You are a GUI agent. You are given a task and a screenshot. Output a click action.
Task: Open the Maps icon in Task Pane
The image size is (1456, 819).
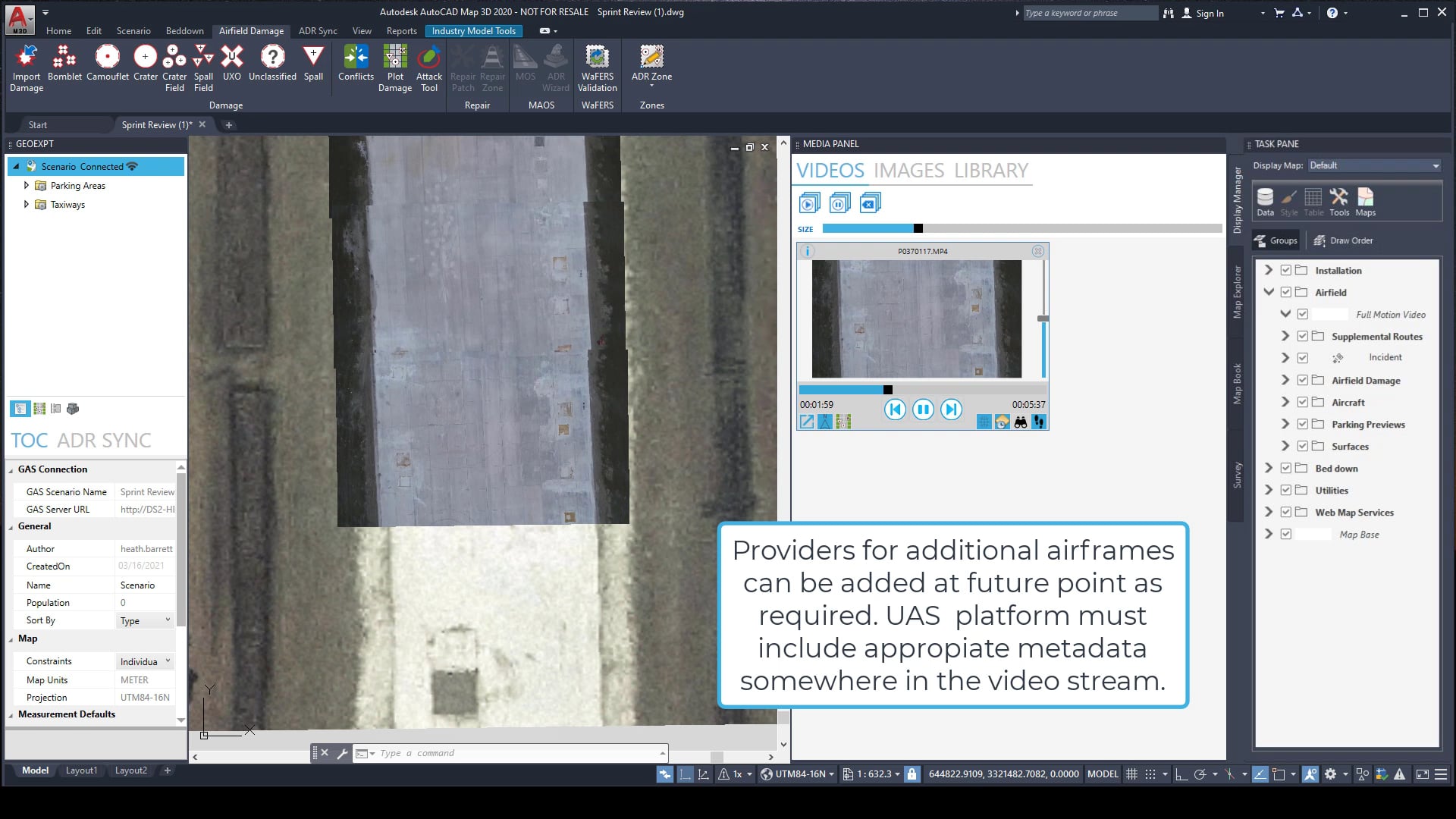click(1365, 199)
